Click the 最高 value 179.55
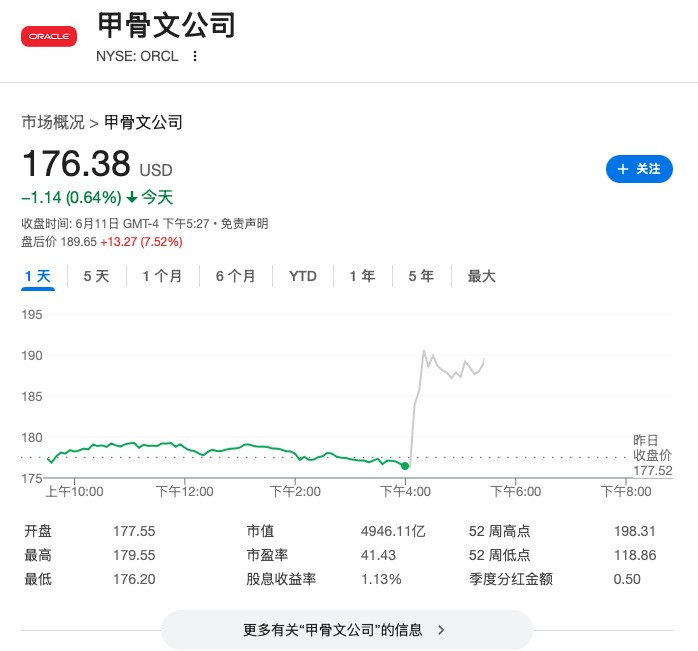Screen dimensions: 698x651 134,555
